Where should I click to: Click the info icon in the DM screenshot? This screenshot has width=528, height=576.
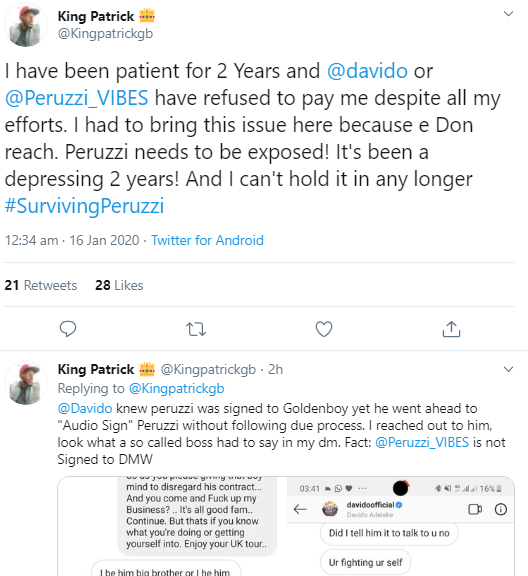click(x=501, y=509)
